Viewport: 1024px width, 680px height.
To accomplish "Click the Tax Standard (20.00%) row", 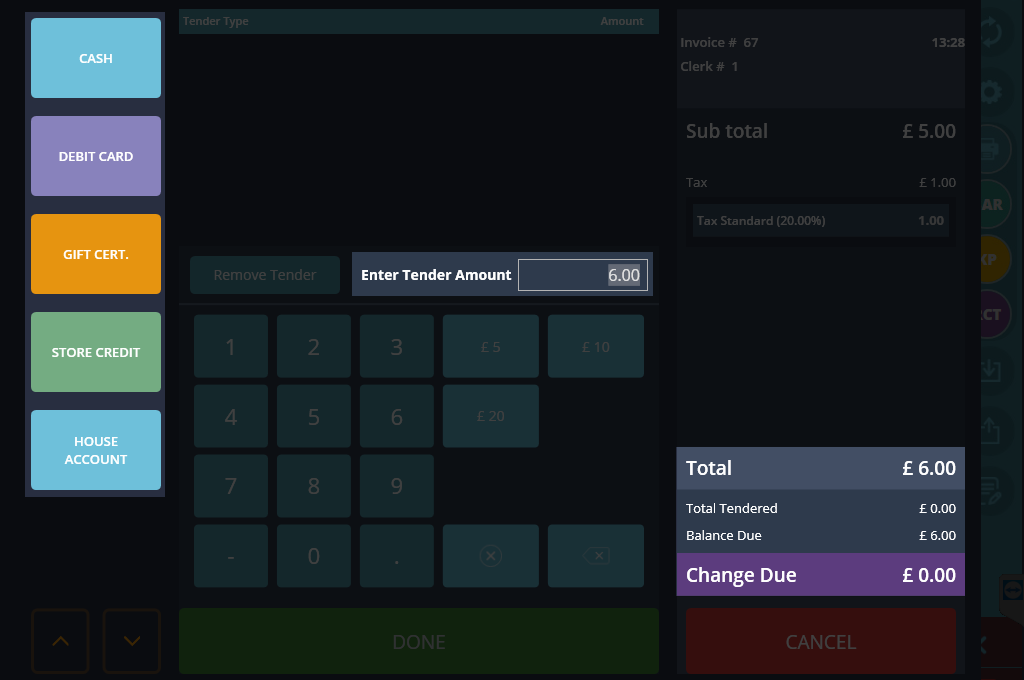I will pos(820,221).
